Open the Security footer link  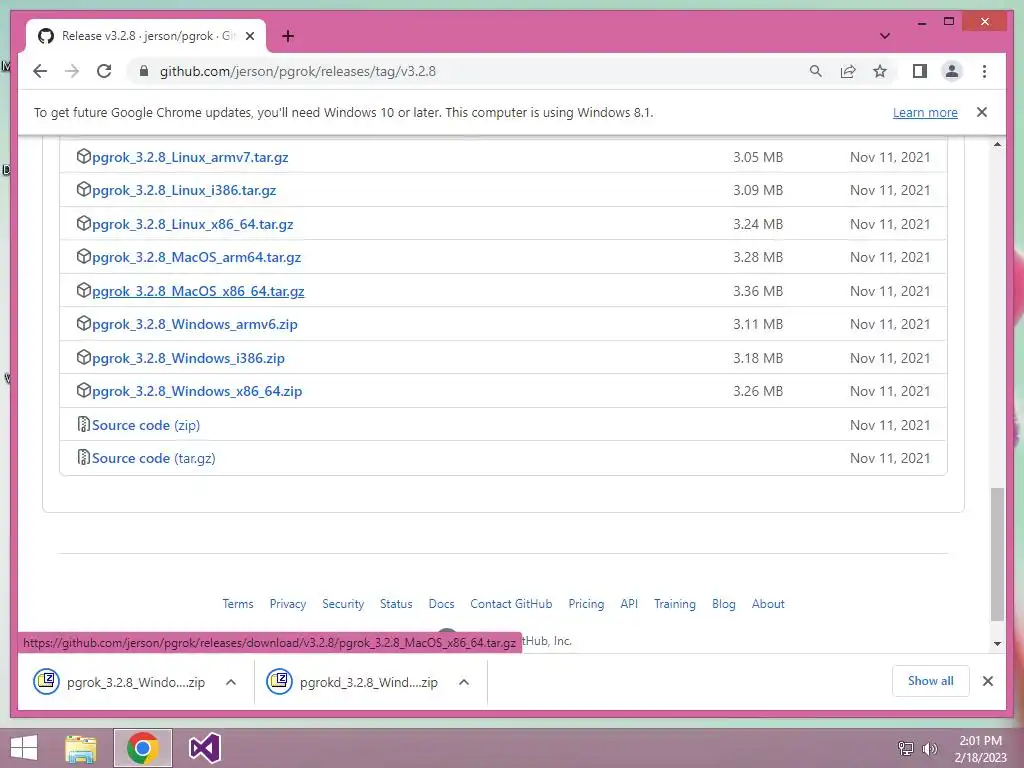pyautogui.click(x=343, y=604)
